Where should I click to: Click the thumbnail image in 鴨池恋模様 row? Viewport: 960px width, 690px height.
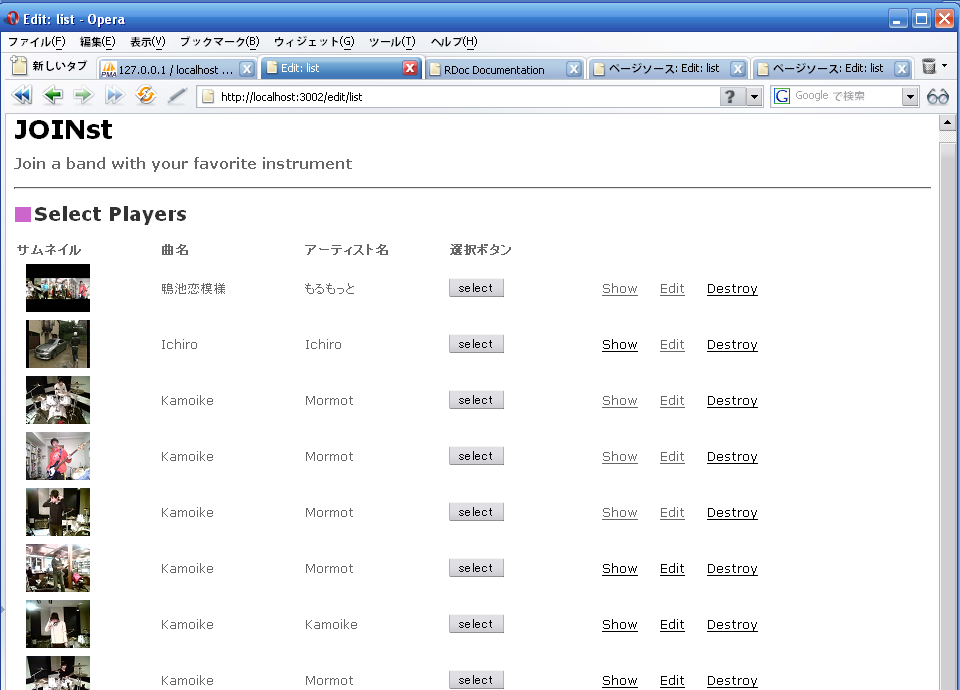pyautogui.click(x=58, y=288)
